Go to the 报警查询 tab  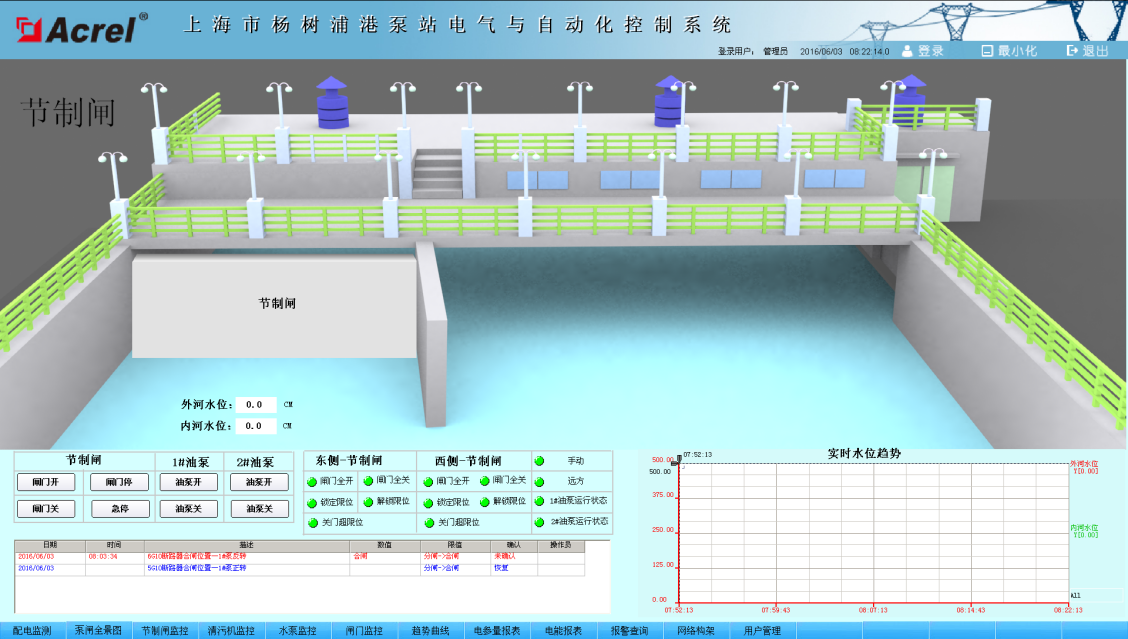[630, 631]
